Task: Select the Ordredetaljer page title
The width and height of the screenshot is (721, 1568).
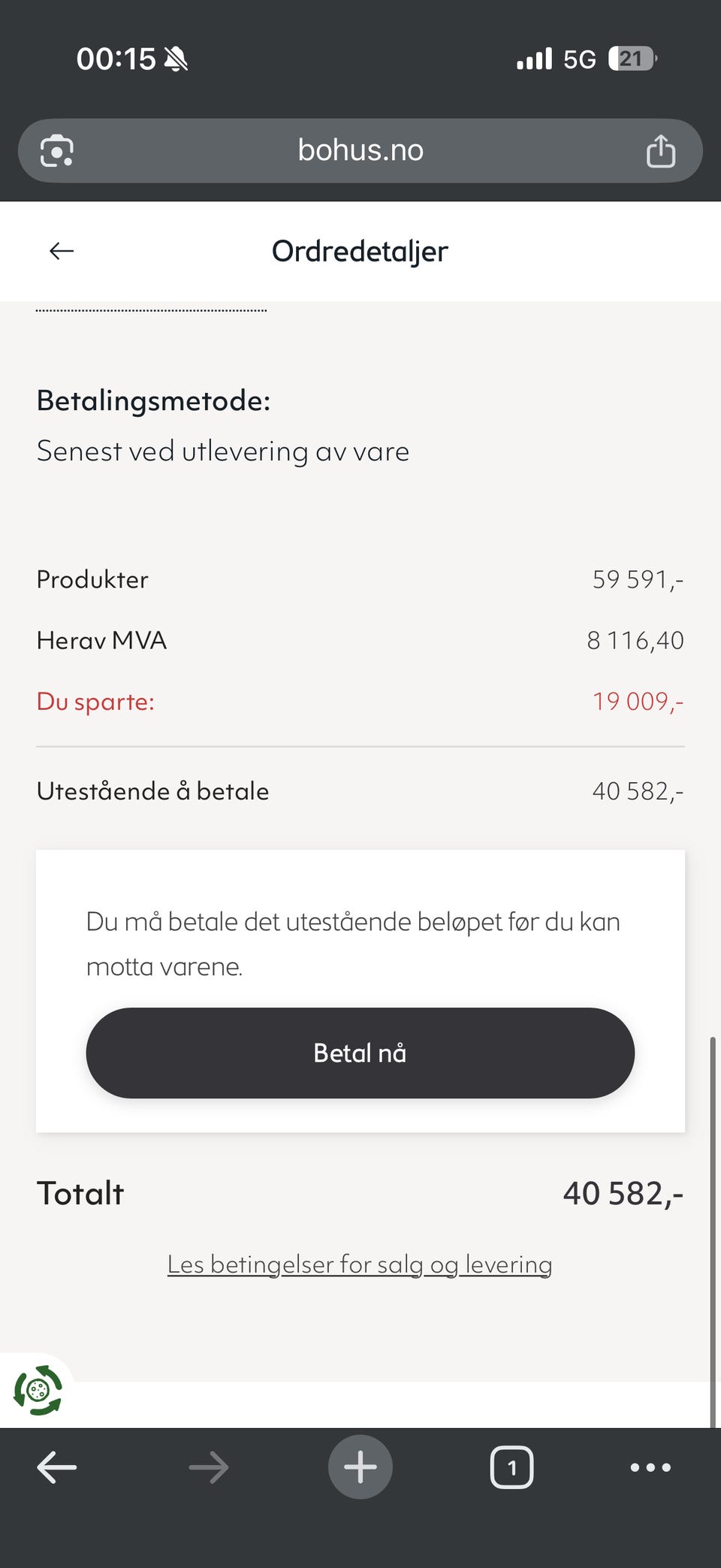Action: [360, 252]
